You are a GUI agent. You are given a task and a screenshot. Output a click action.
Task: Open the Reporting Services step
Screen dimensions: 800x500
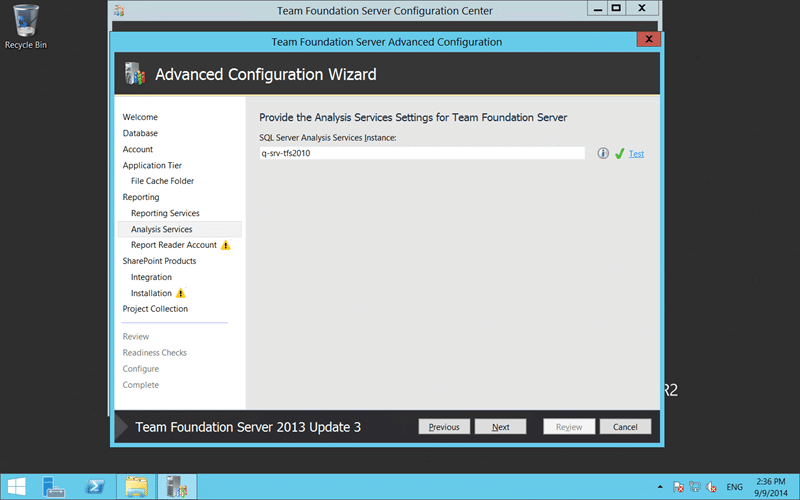tap(165, 213)
